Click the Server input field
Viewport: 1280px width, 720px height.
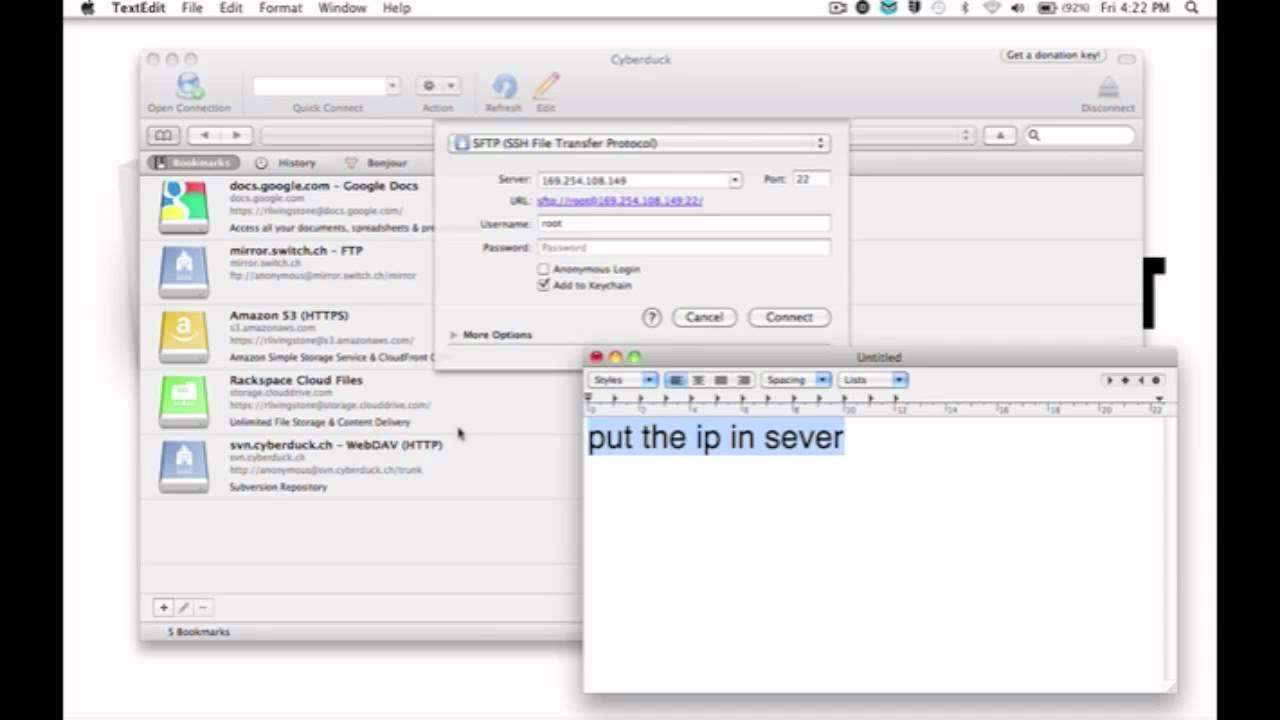633,180
